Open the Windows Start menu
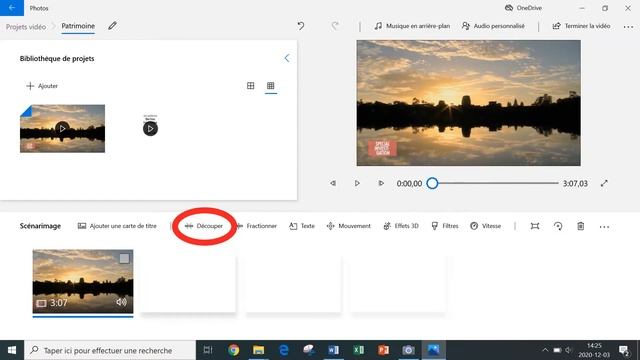 pos(12,350)
